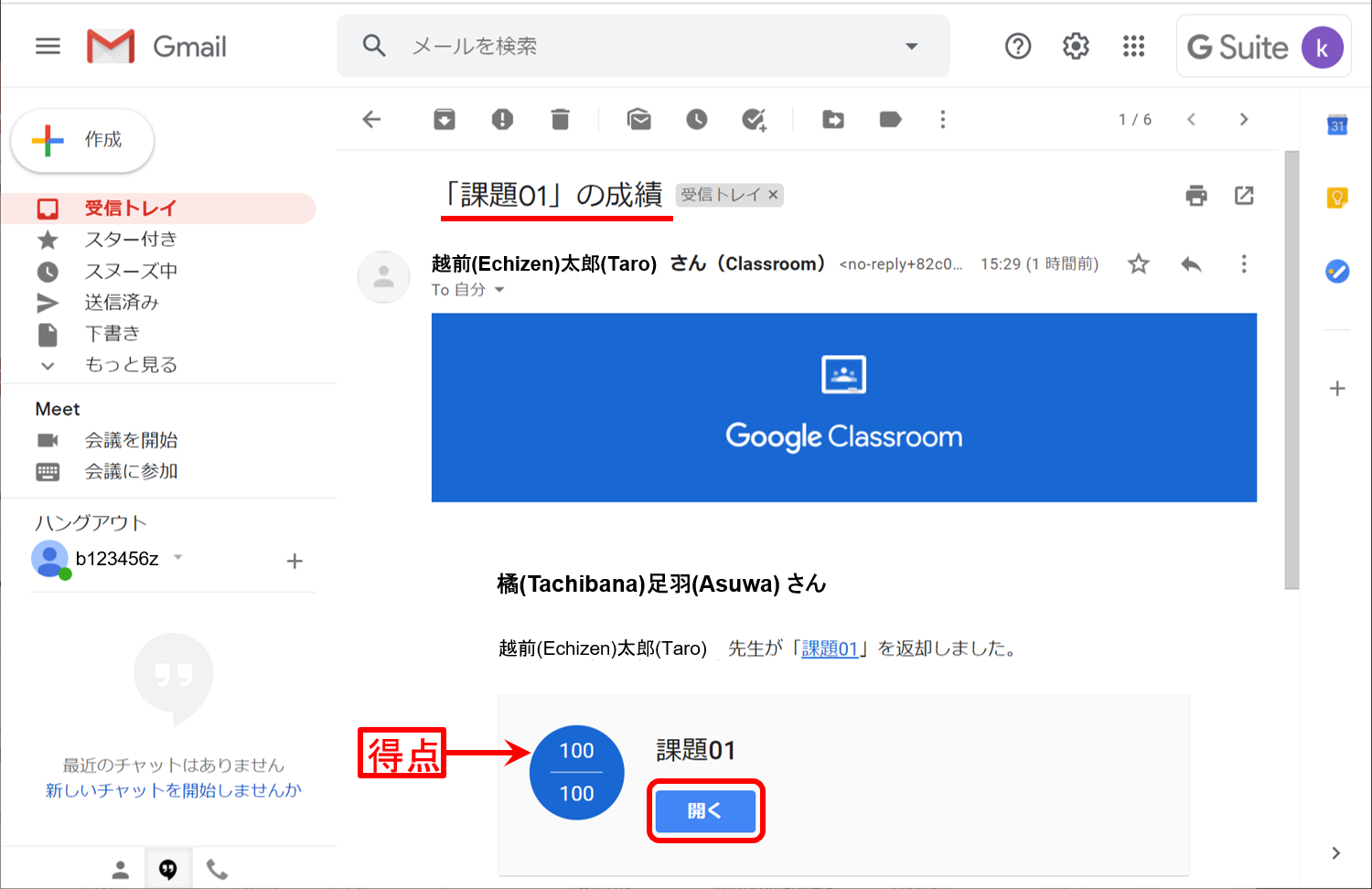Open the labels icon in toolbar
1372x889 pixels.
891,119
